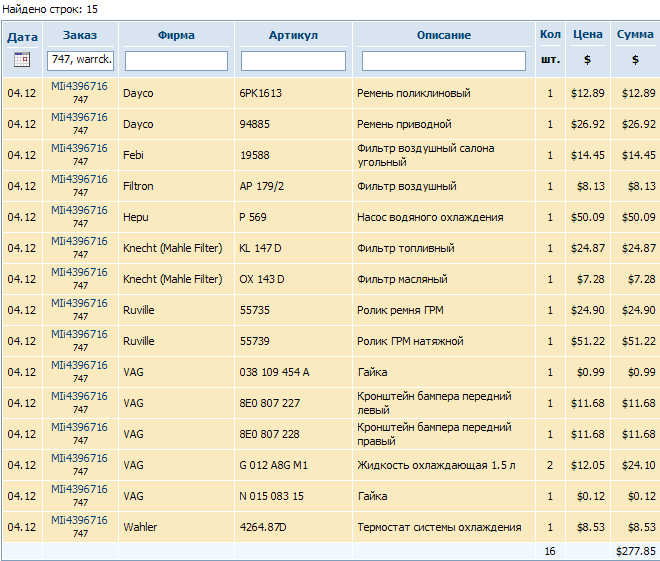Sort table by Заказ column header
Viewport: 660px width, 561px height.
[80, 35]
